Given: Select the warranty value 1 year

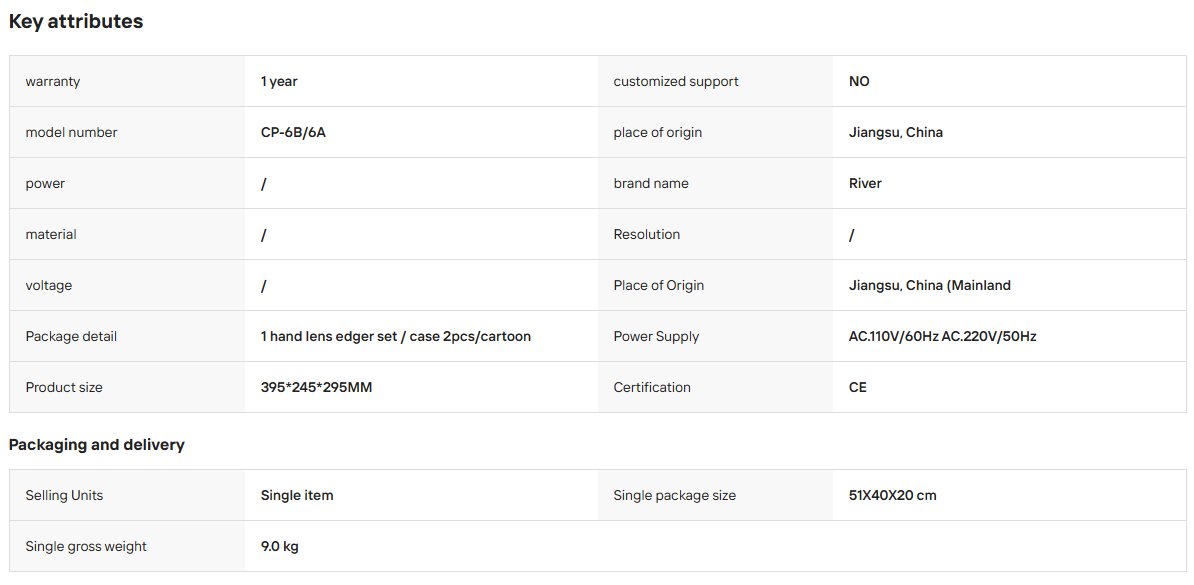Looking at the screenshot, I should tap(279, 82).
